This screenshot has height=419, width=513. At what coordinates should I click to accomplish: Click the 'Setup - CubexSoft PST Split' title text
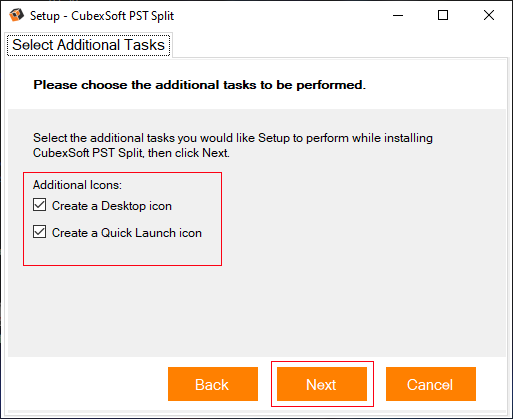pos(102,16)
